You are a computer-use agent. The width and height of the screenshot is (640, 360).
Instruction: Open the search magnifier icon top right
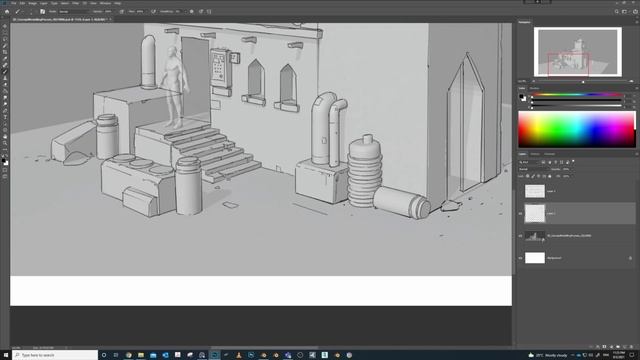pyautogui.click(x=617, y=11)
